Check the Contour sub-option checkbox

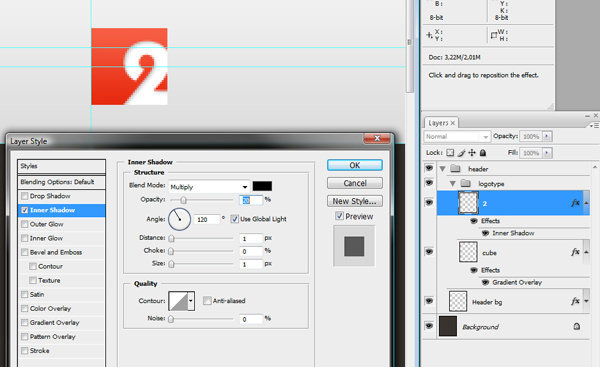coord(33,266)
